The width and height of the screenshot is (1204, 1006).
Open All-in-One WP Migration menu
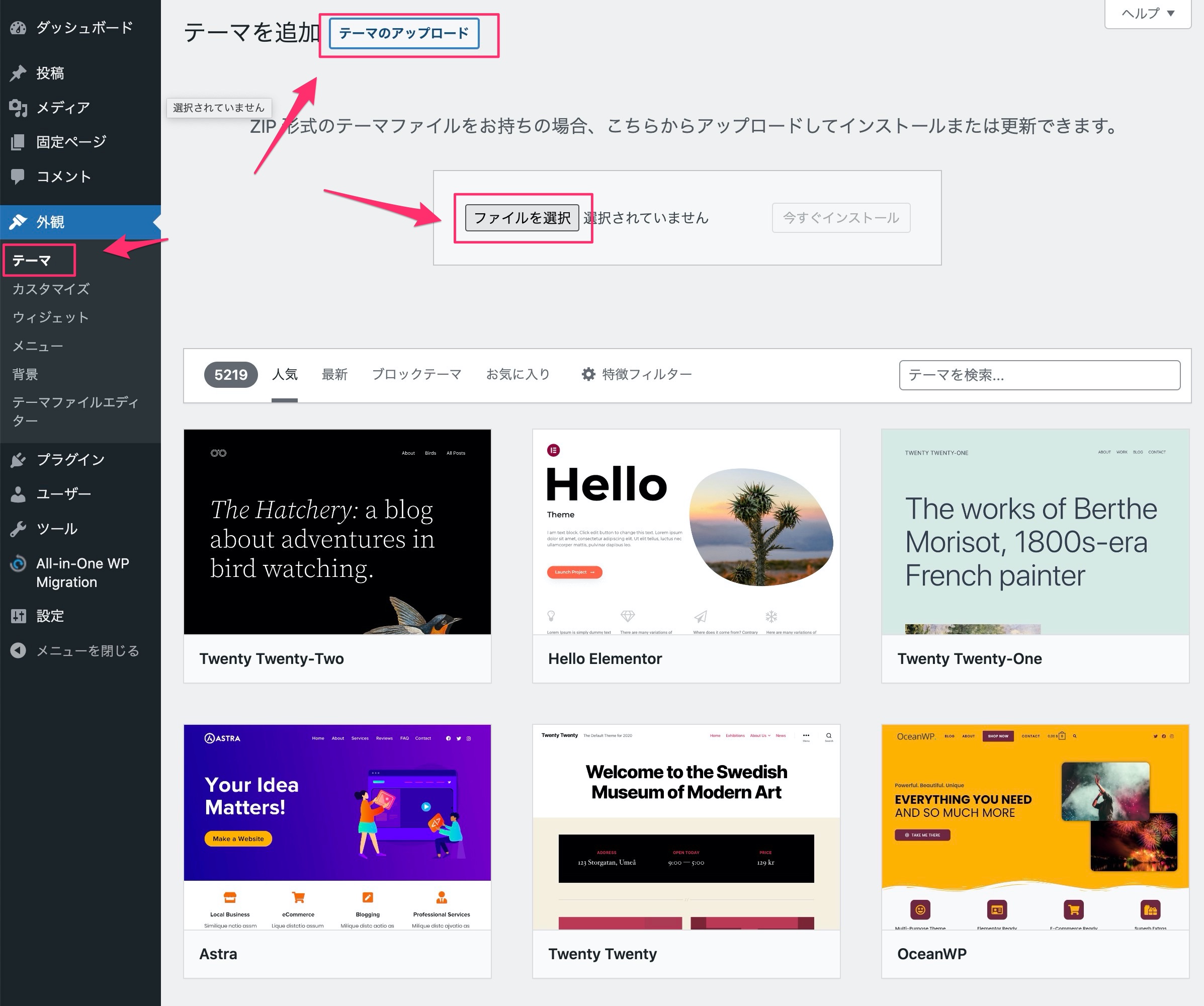[80, 572]
